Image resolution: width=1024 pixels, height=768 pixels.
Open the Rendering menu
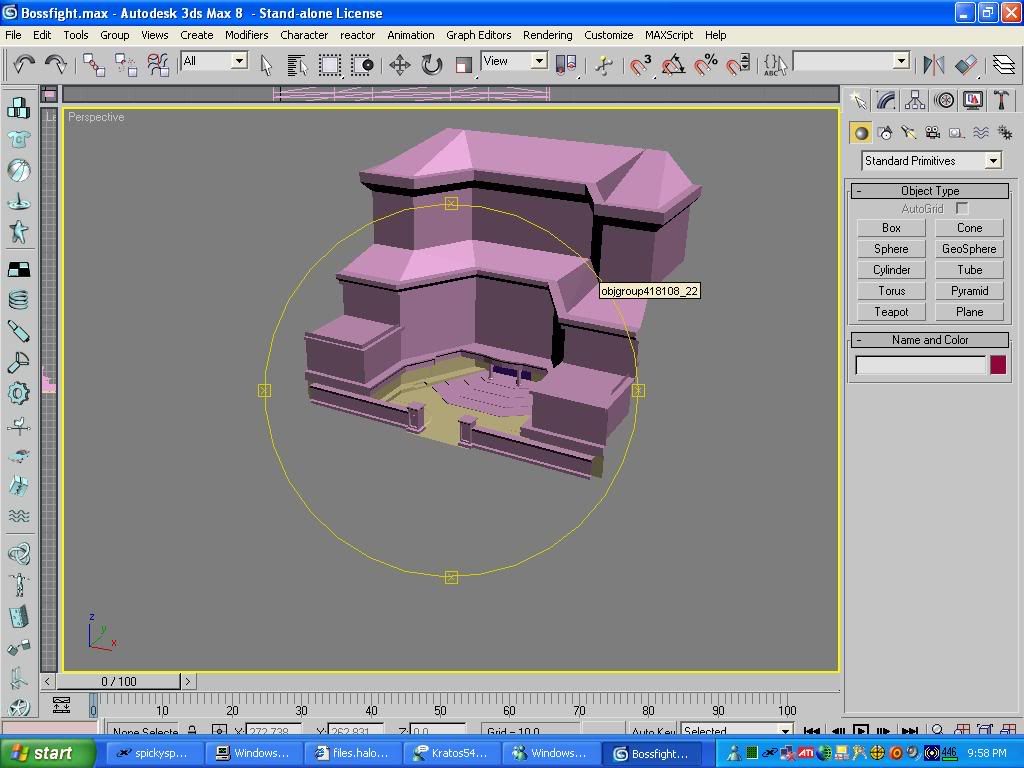pos(547,35)
